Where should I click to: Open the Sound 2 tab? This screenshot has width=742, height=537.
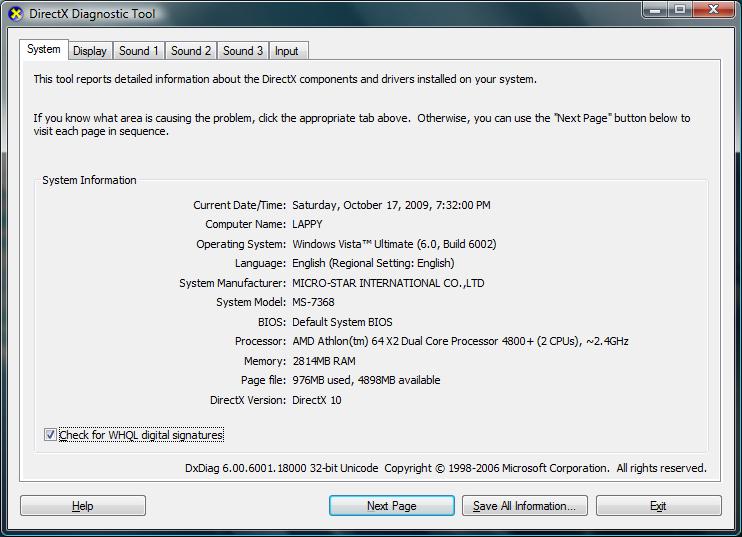point(191,51)
